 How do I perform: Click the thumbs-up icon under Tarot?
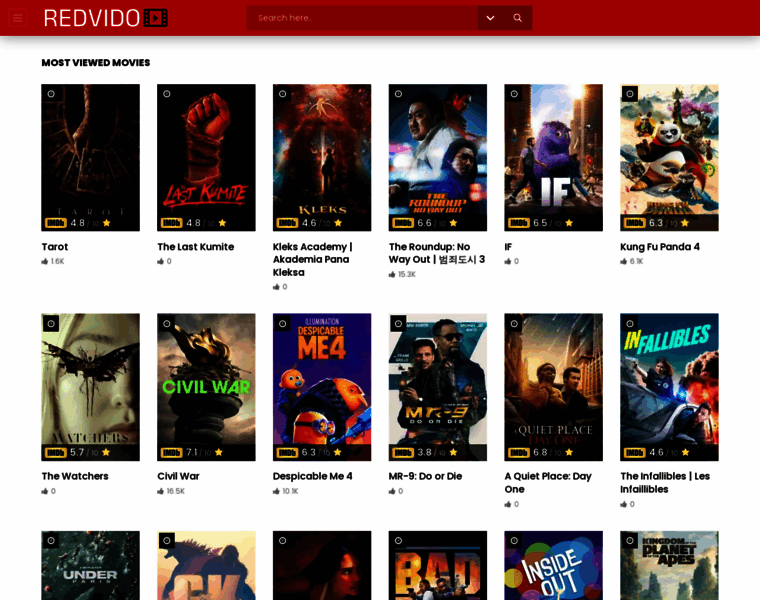pyautogui.click(x=45, y=261)
